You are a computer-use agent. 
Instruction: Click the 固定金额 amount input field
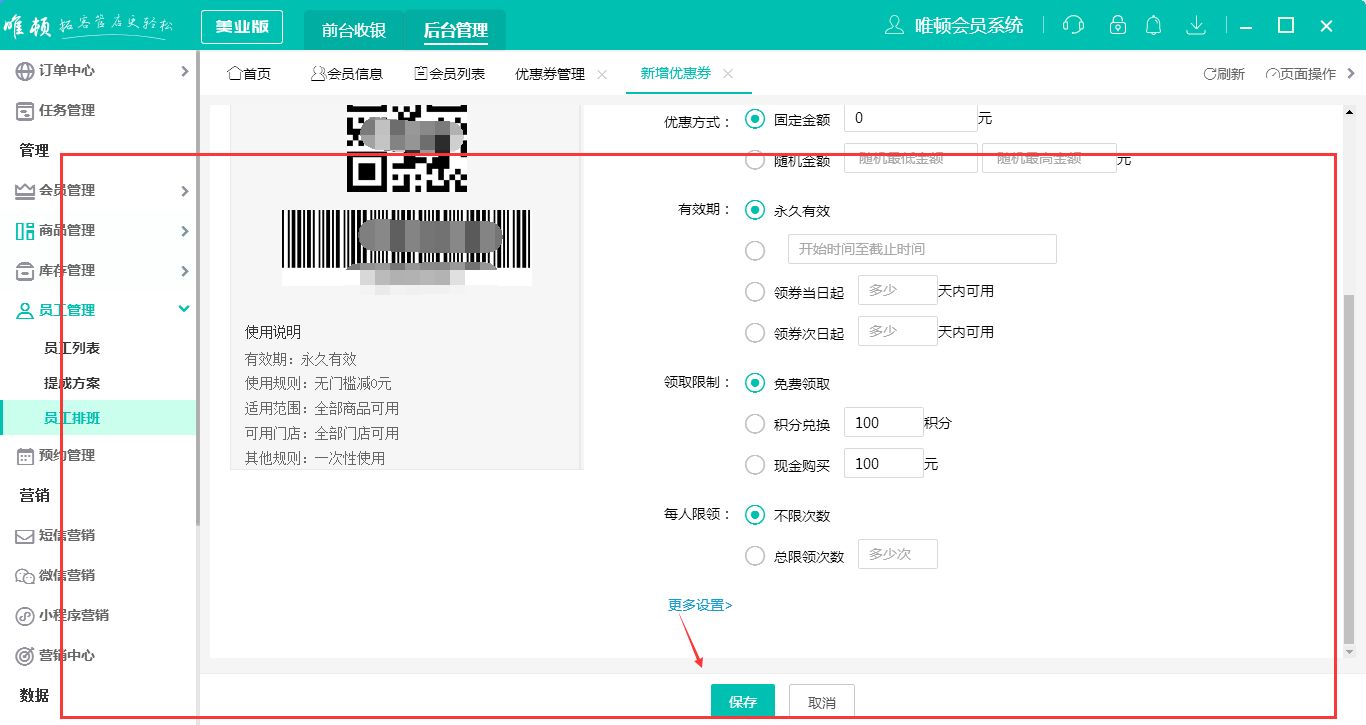point(910,118)
